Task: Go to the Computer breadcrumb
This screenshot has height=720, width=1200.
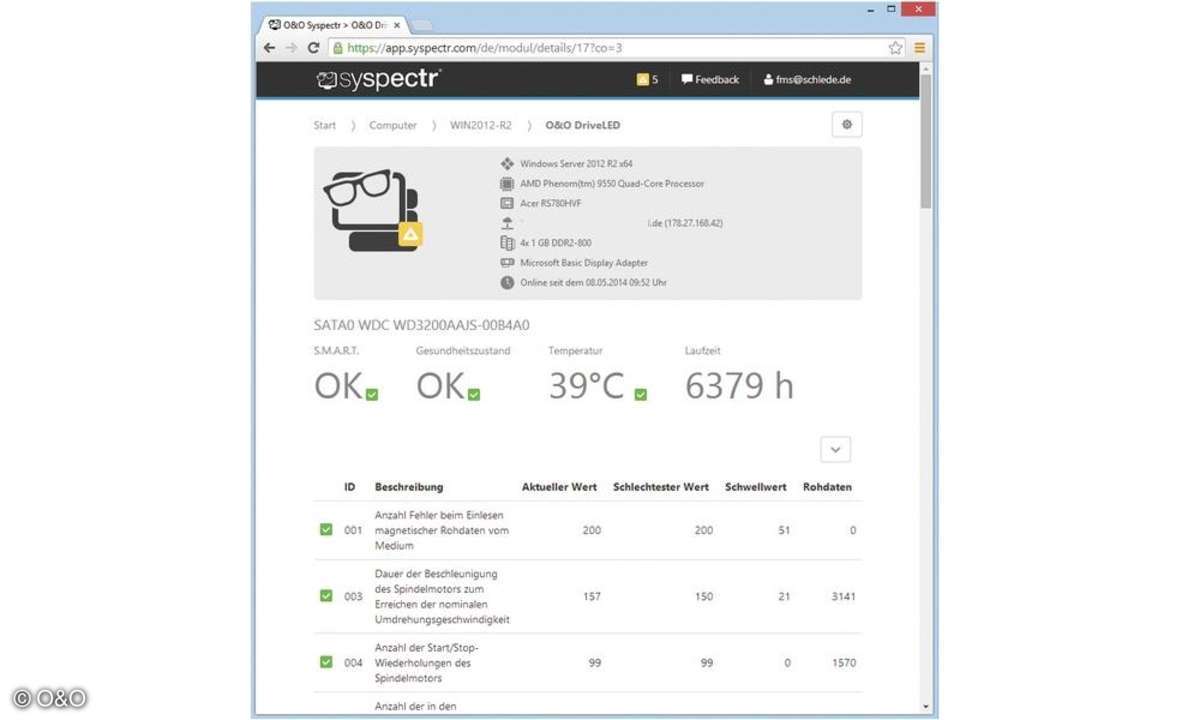Action: 393,125
